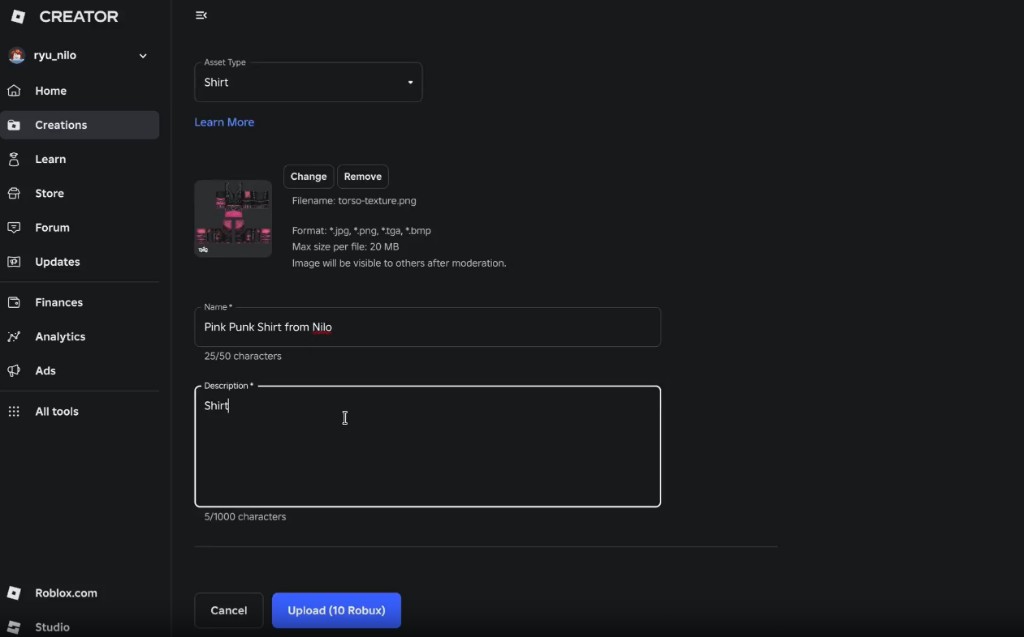Click the Remove image button
The height and width of the screenshot is (637, 1024).
pyautogui.click(x=362, y=176)
